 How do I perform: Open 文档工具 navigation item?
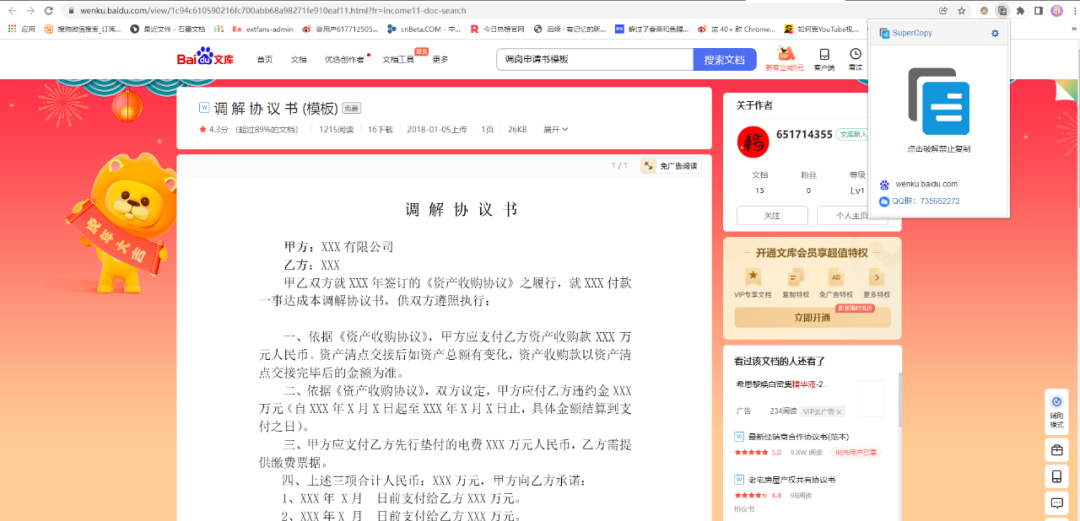(x=398, y=59)
